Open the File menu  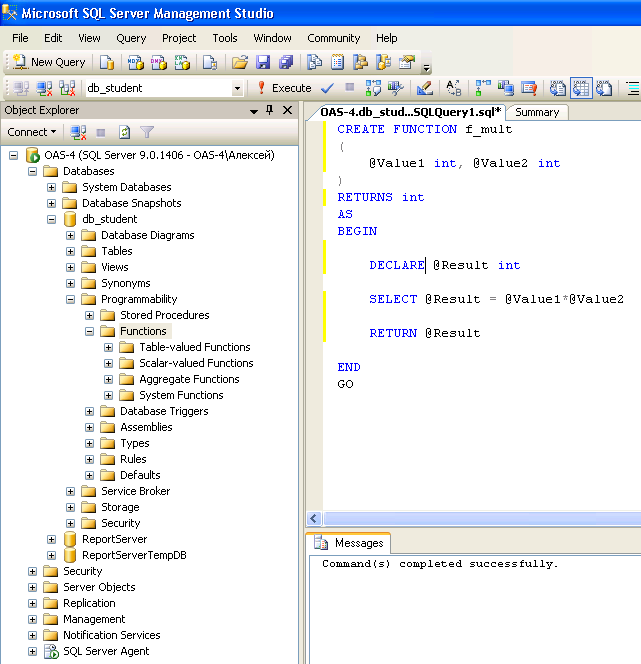click(20, 38)
